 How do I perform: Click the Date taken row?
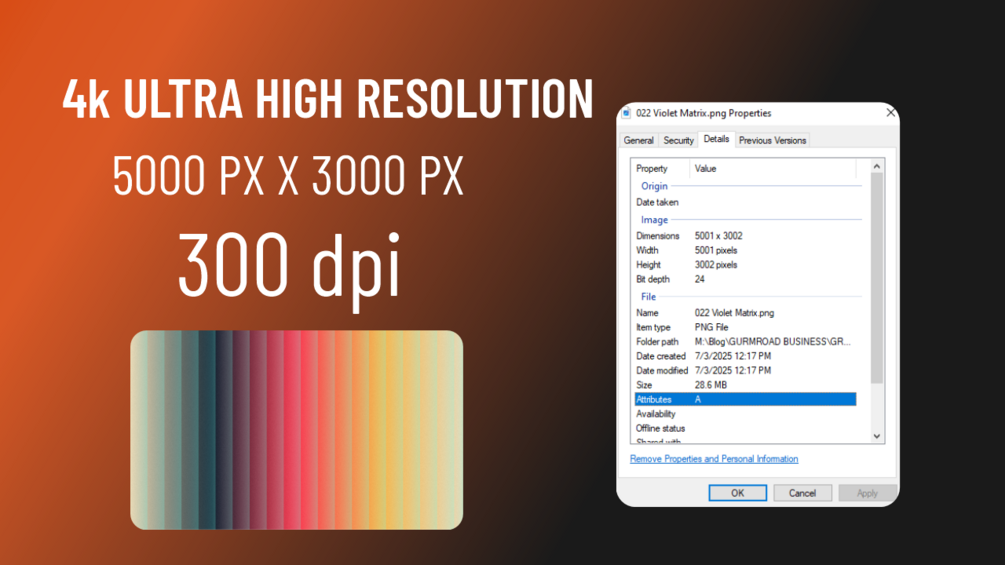(745, 202)
